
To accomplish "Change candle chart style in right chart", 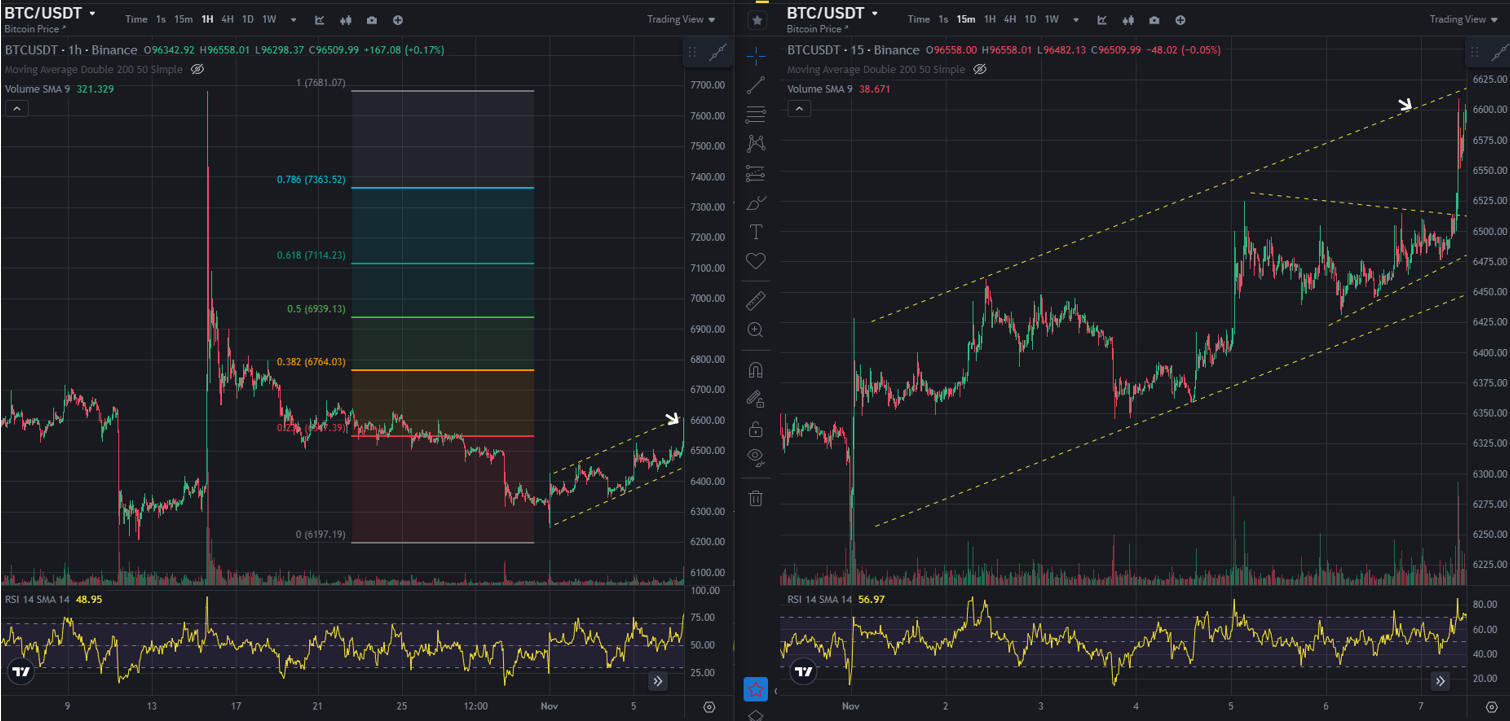I will point(1128,20).
